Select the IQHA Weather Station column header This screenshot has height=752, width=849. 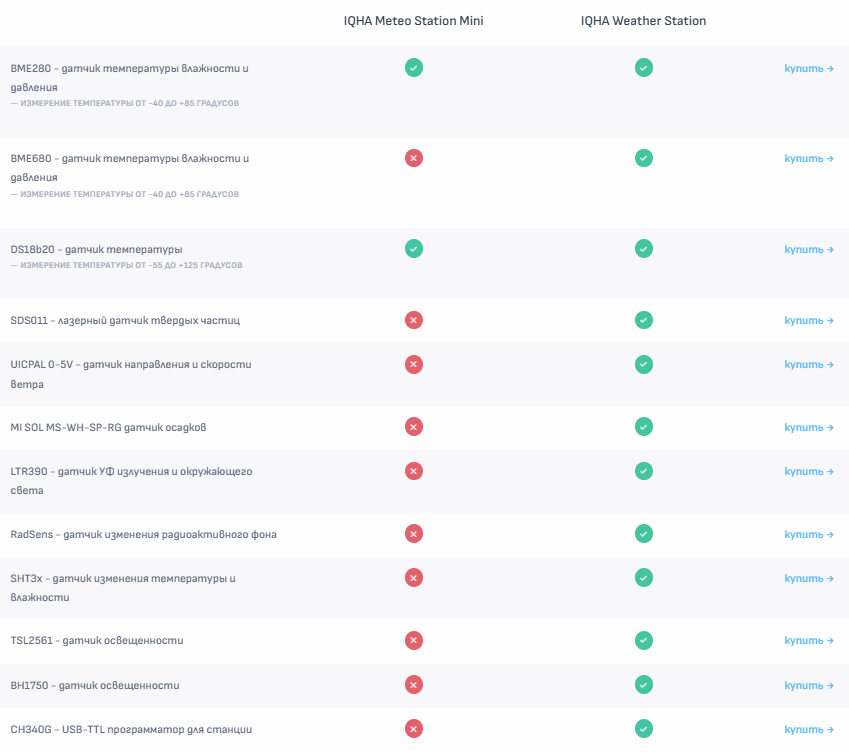(643, 21)
